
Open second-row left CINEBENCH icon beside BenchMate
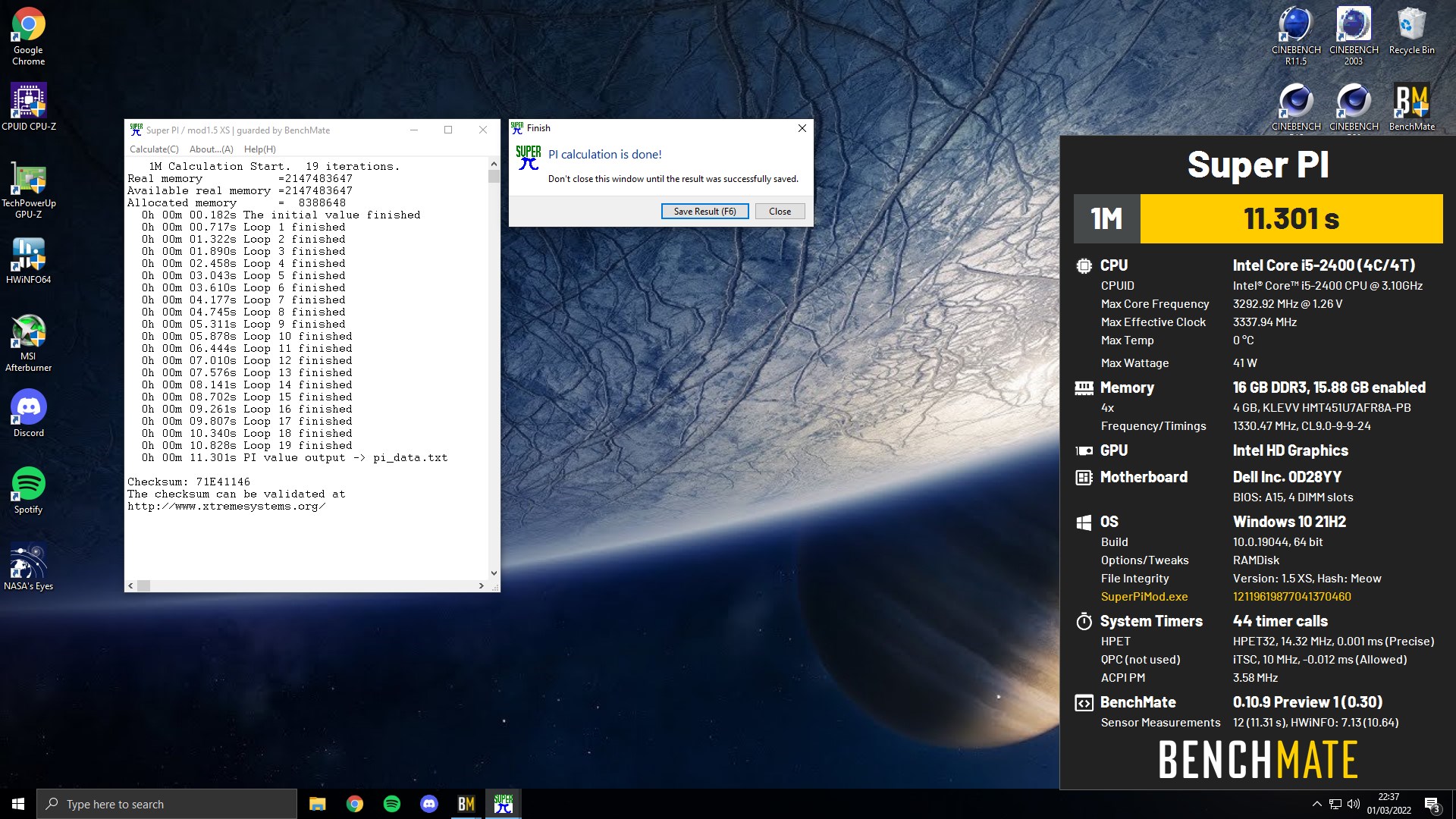tap(1296, 107)
